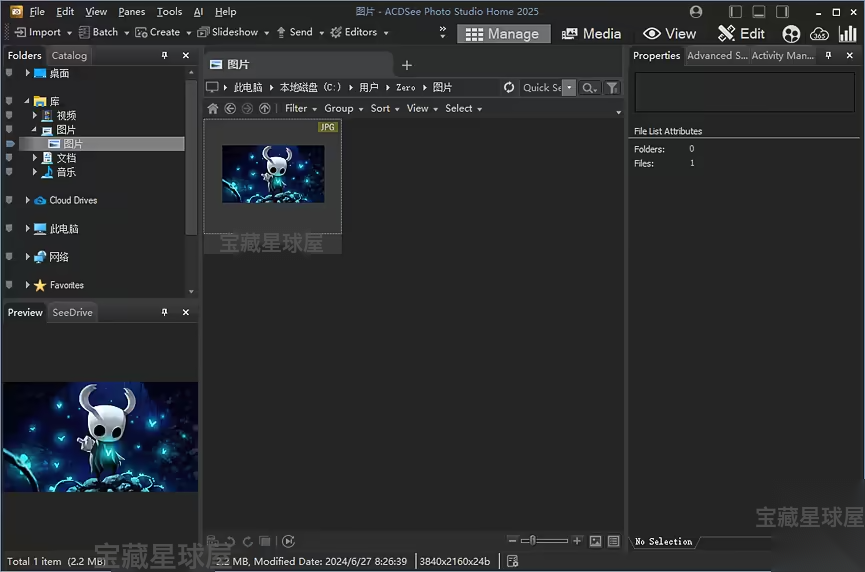Viewport: 865px width, 572px height.
Task: Open the Select dropdown
Action: [463, 109]
